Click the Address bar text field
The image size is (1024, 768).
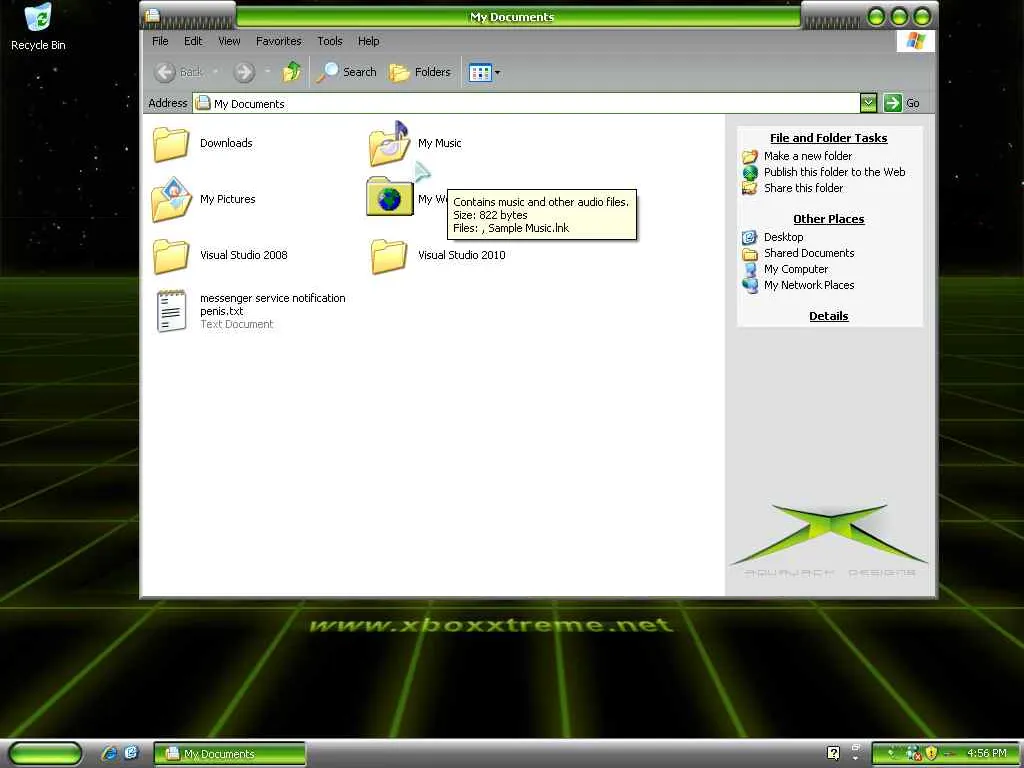(526, 103)
